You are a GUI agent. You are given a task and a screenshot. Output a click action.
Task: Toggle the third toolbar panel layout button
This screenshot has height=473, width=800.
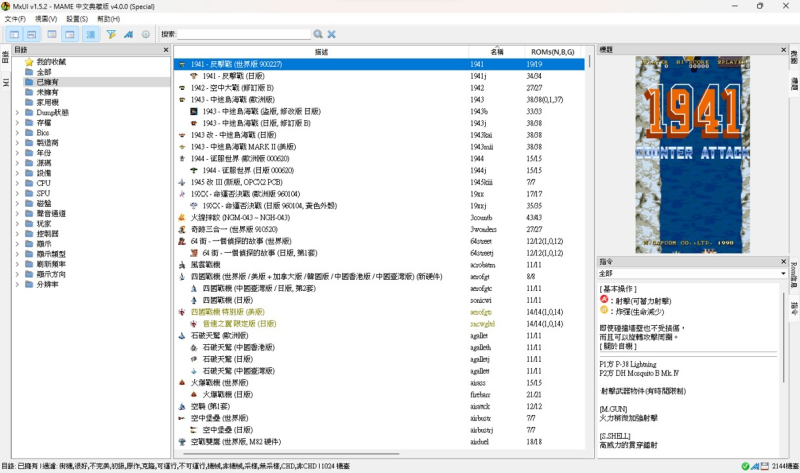[52, 34]
